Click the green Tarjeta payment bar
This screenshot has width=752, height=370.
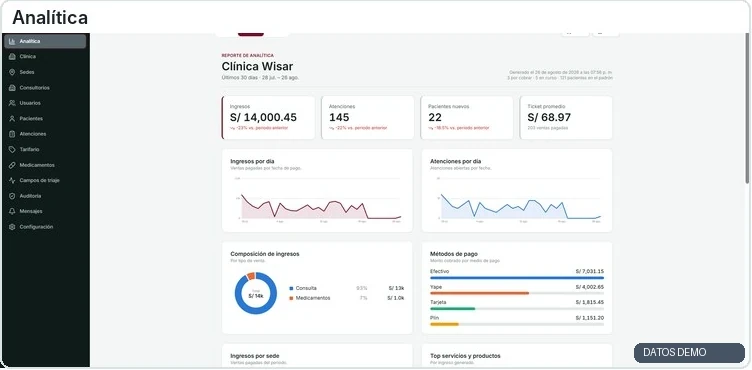point(453,309)
